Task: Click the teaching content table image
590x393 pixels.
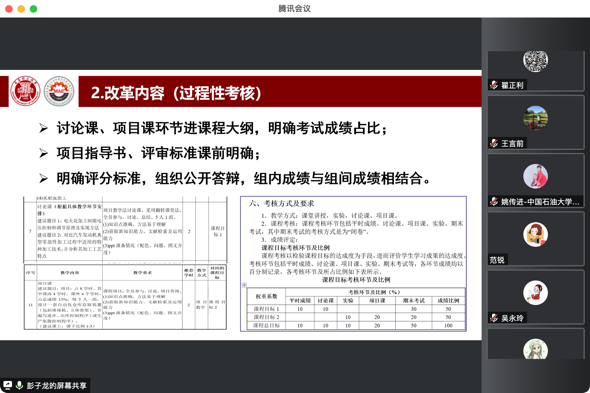Action: click(125, 263)
